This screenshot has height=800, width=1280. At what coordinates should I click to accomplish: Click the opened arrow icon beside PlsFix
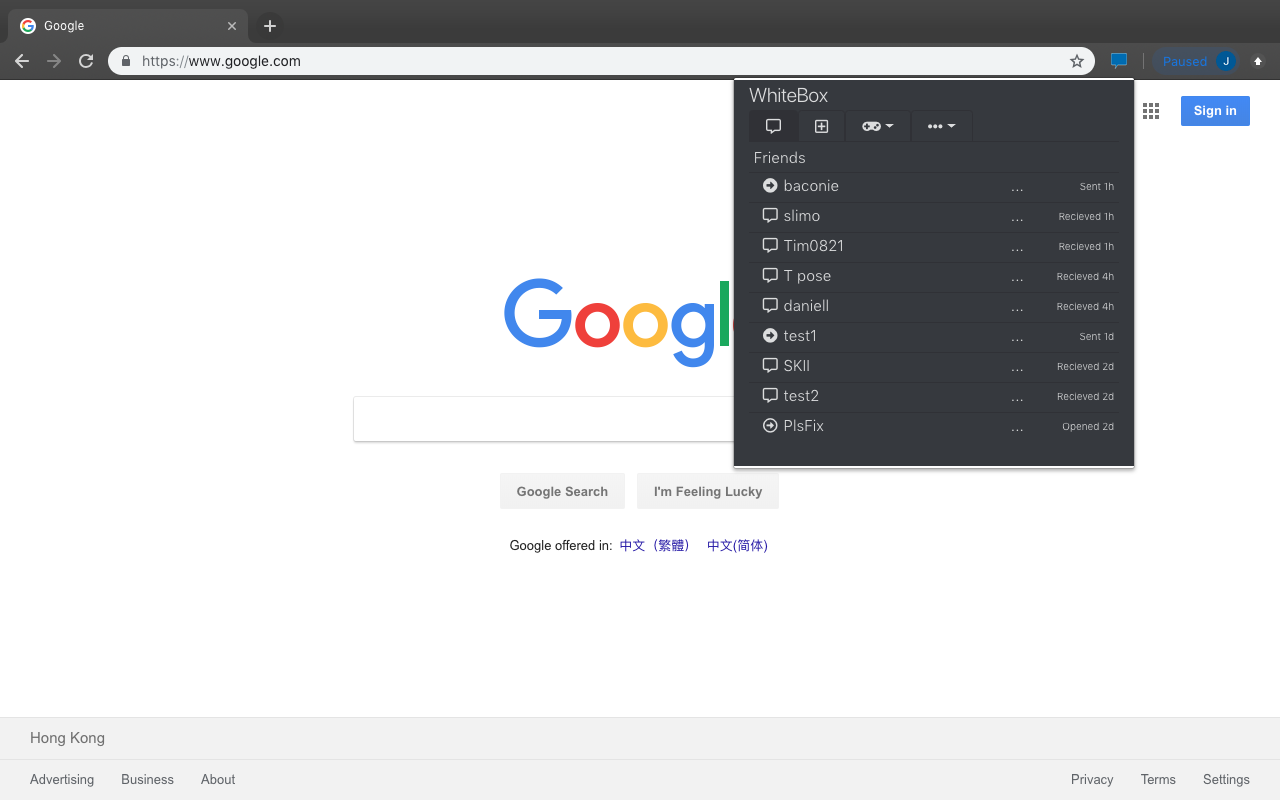click(x=770, y=426)
